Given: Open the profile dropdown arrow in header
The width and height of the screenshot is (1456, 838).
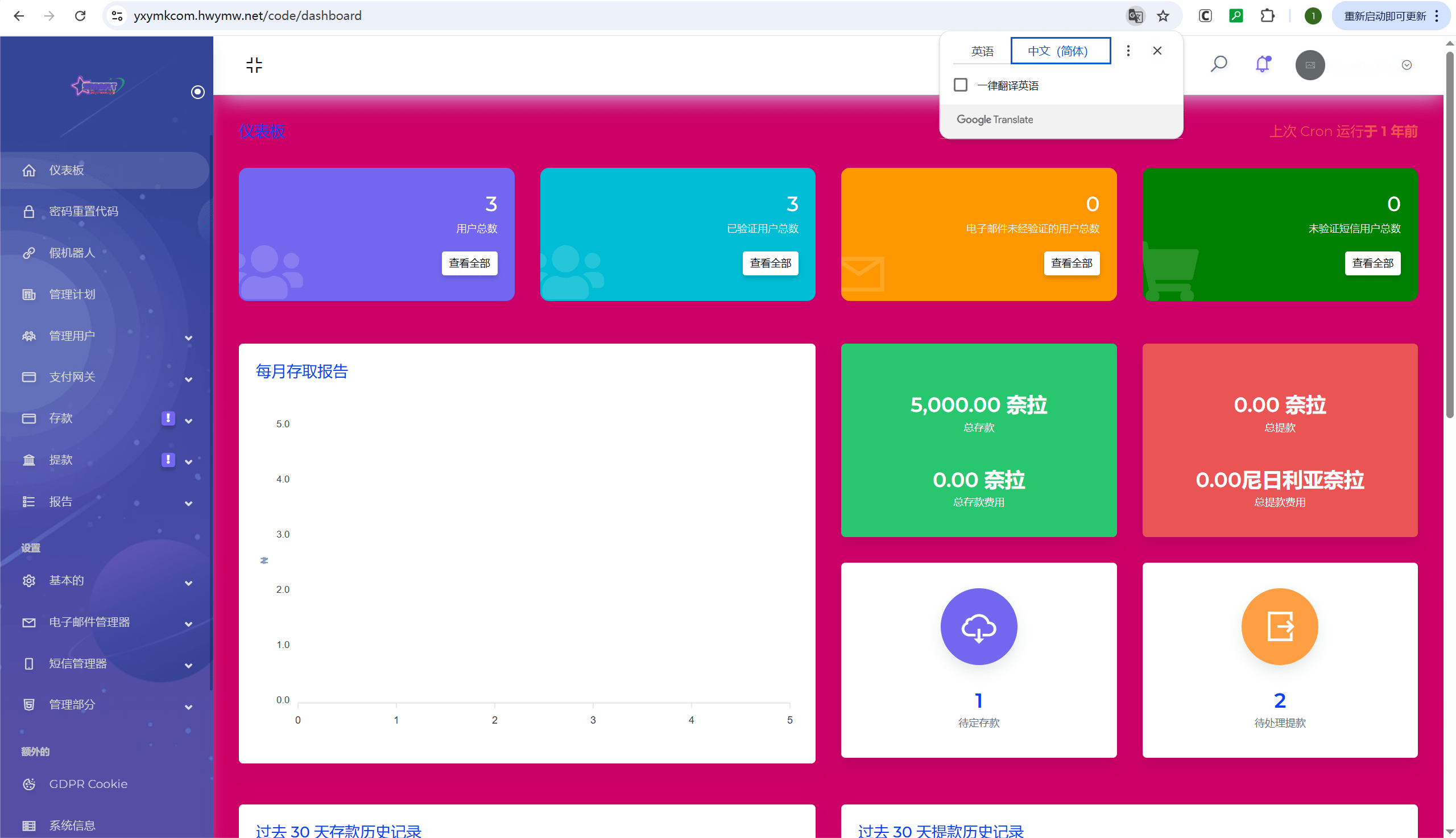Looking at the screenshot, I should (x=1406, y=65).
